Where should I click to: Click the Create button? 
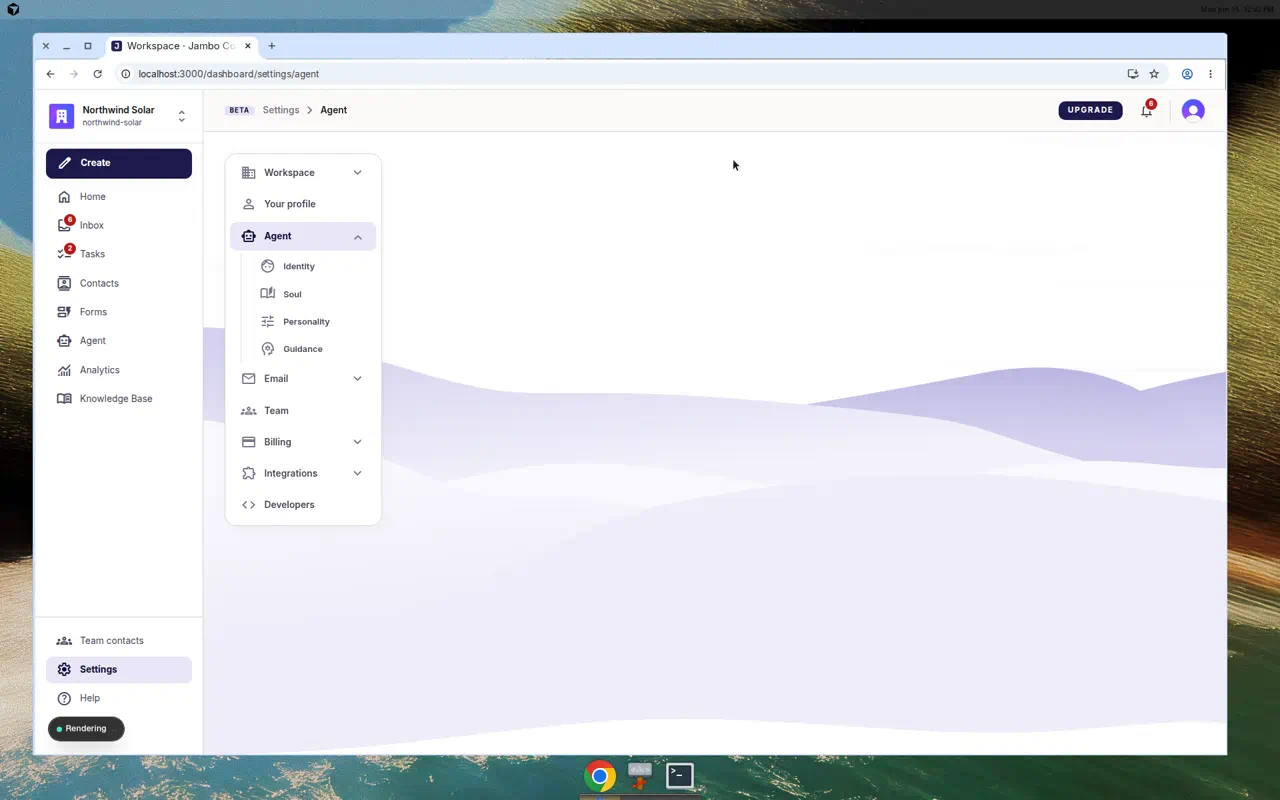[119, 163]
